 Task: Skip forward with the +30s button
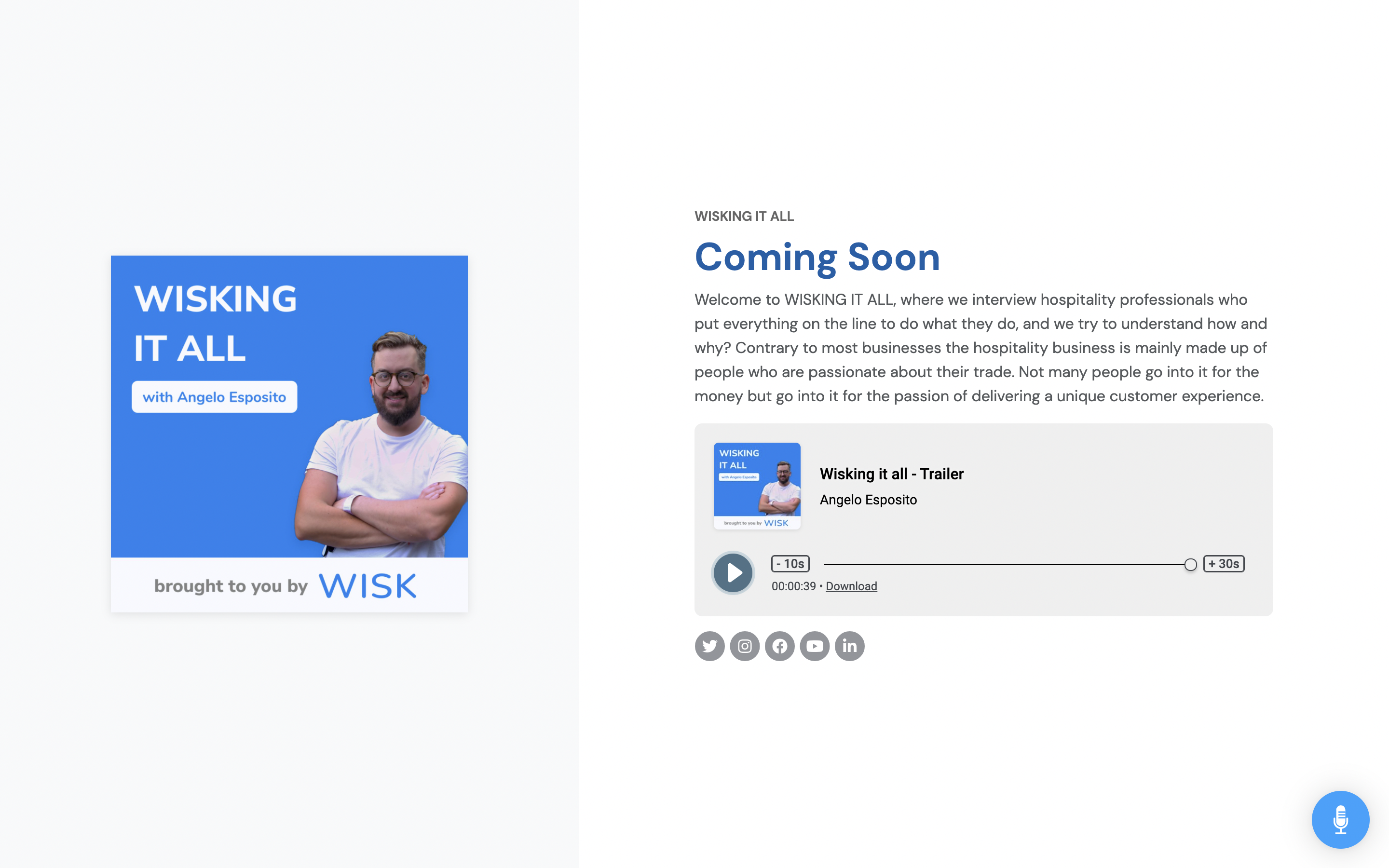[1223, 564]
